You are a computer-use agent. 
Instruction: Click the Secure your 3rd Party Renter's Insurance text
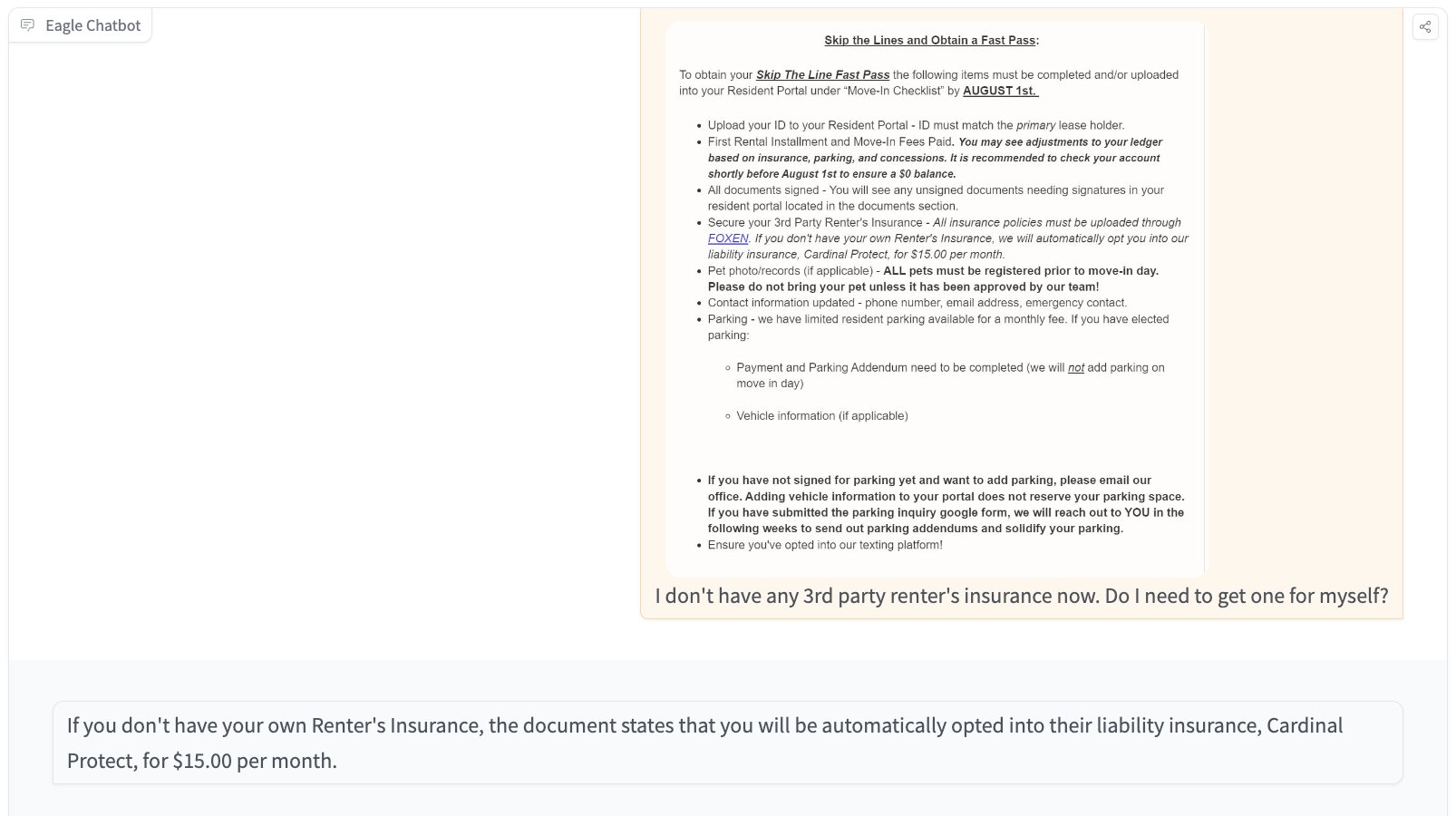[x=814, y=222]
